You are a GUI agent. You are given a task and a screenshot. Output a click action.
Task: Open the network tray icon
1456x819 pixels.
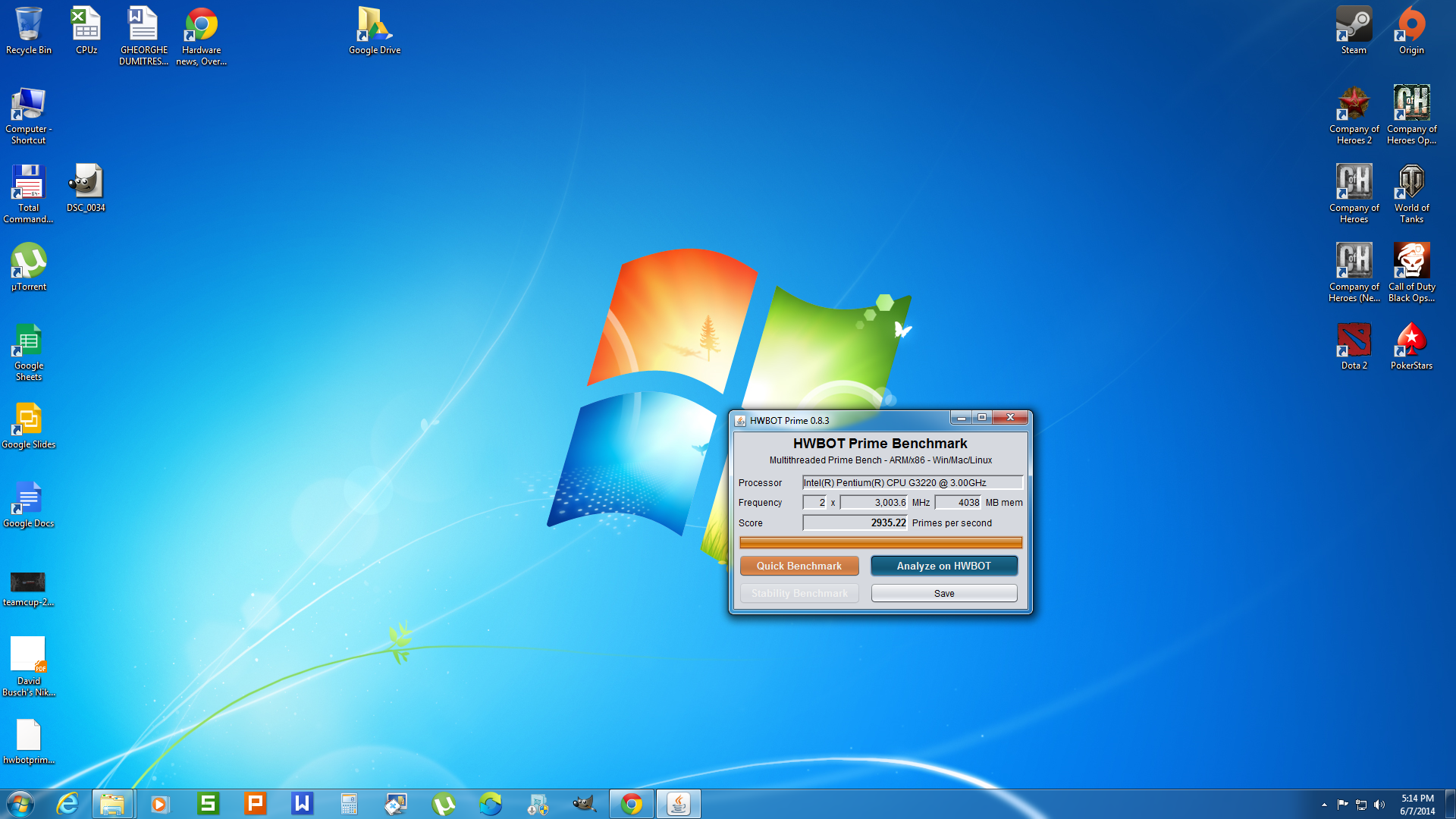(x=1361, y=805)
